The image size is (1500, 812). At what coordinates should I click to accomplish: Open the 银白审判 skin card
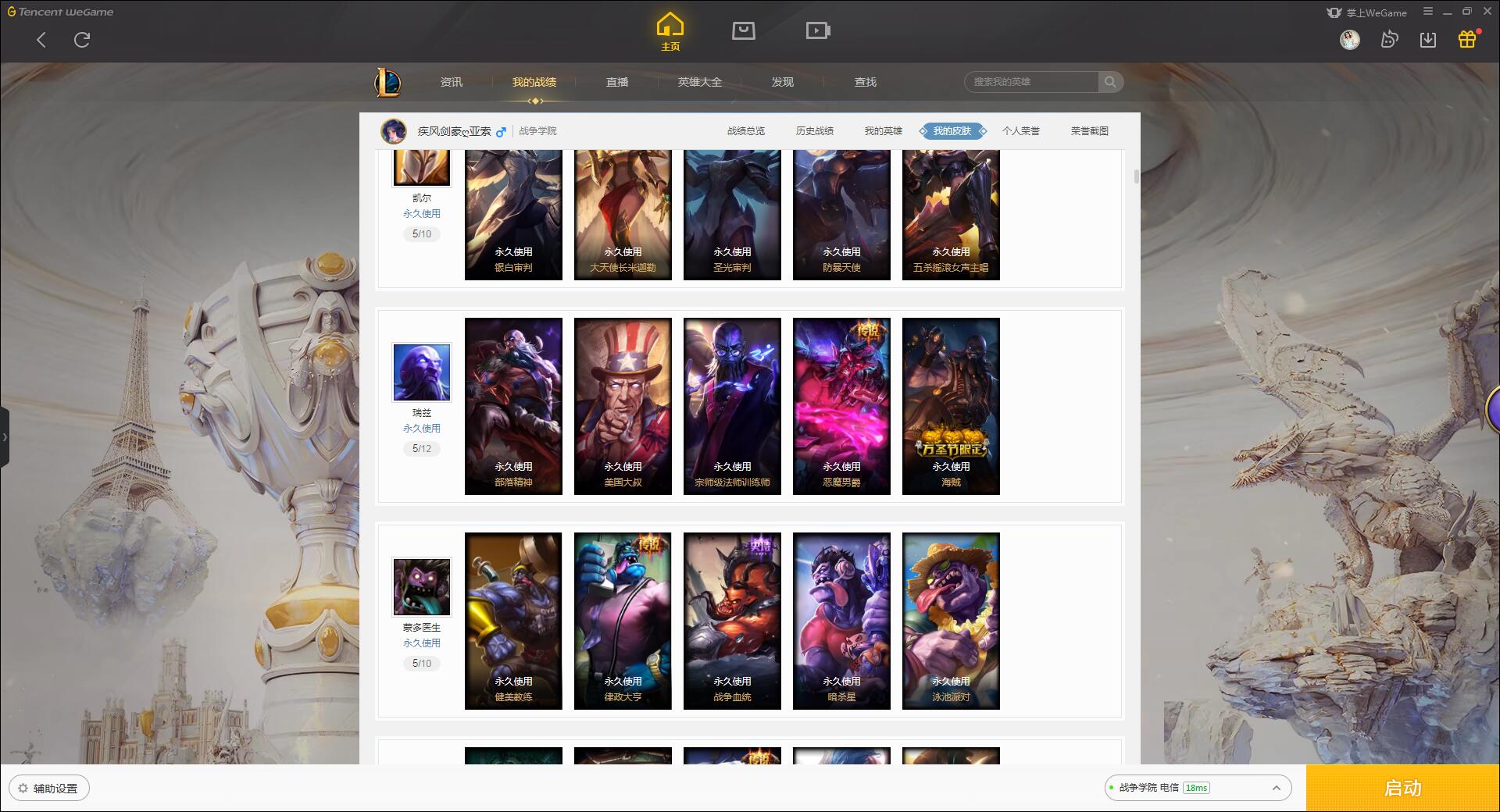(x=513, y=215)
